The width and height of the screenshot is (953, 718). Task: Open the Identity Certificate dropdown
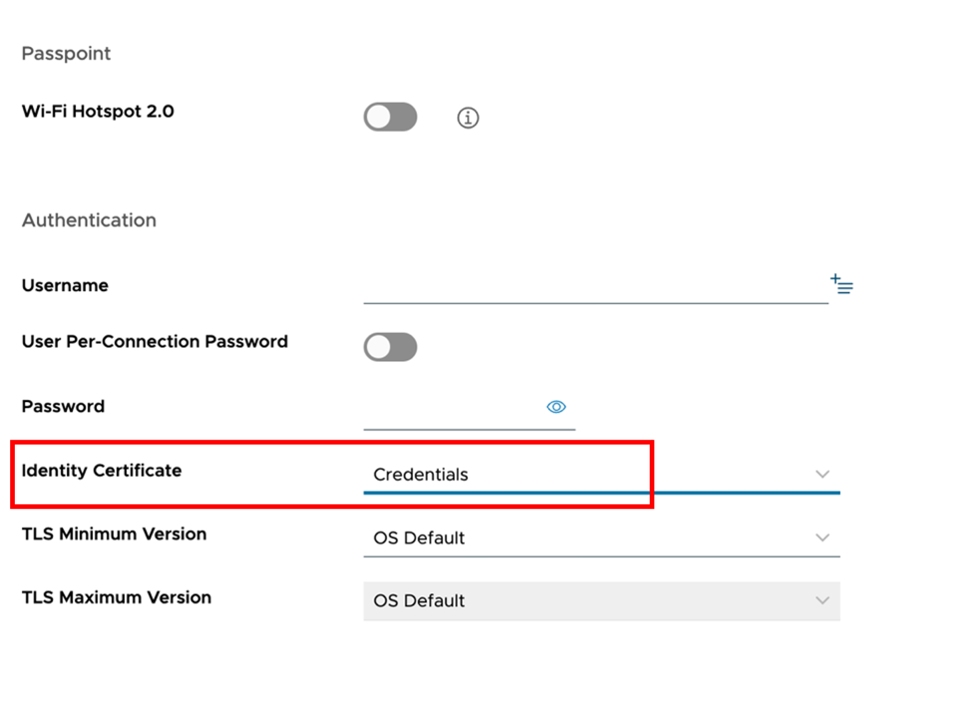pyautogui.click(x=822, y=474)
